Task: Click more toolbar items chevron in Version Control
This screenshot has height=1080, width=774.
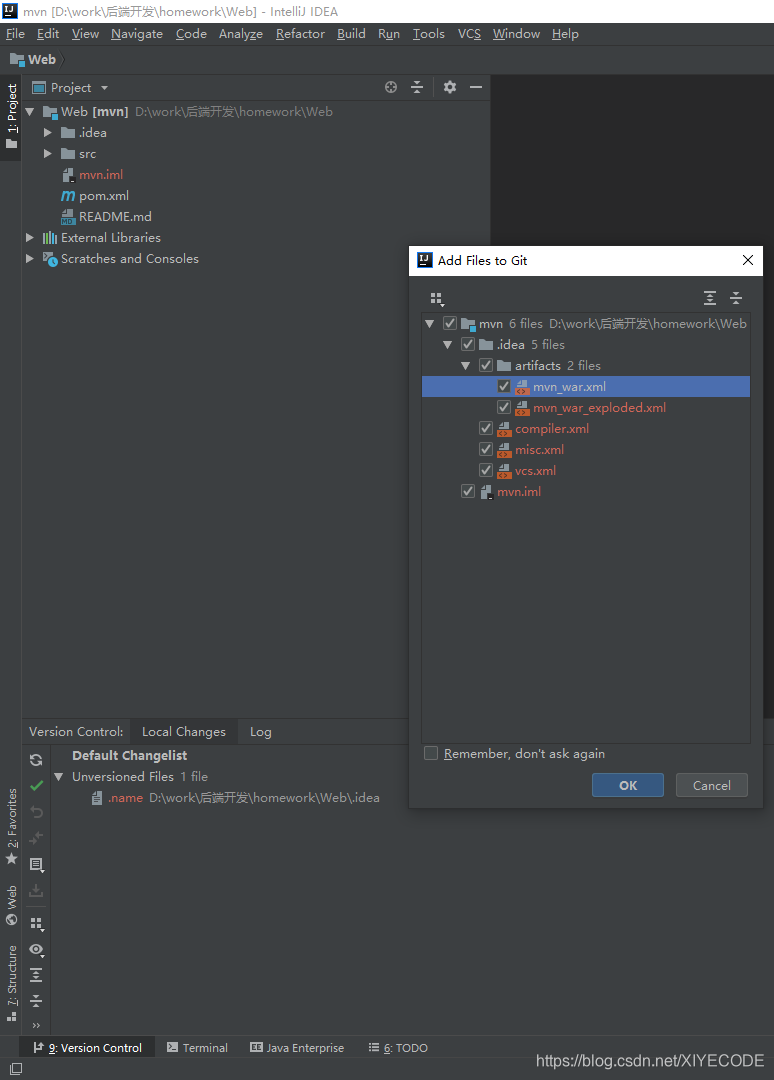Action: coord(36,1025)
